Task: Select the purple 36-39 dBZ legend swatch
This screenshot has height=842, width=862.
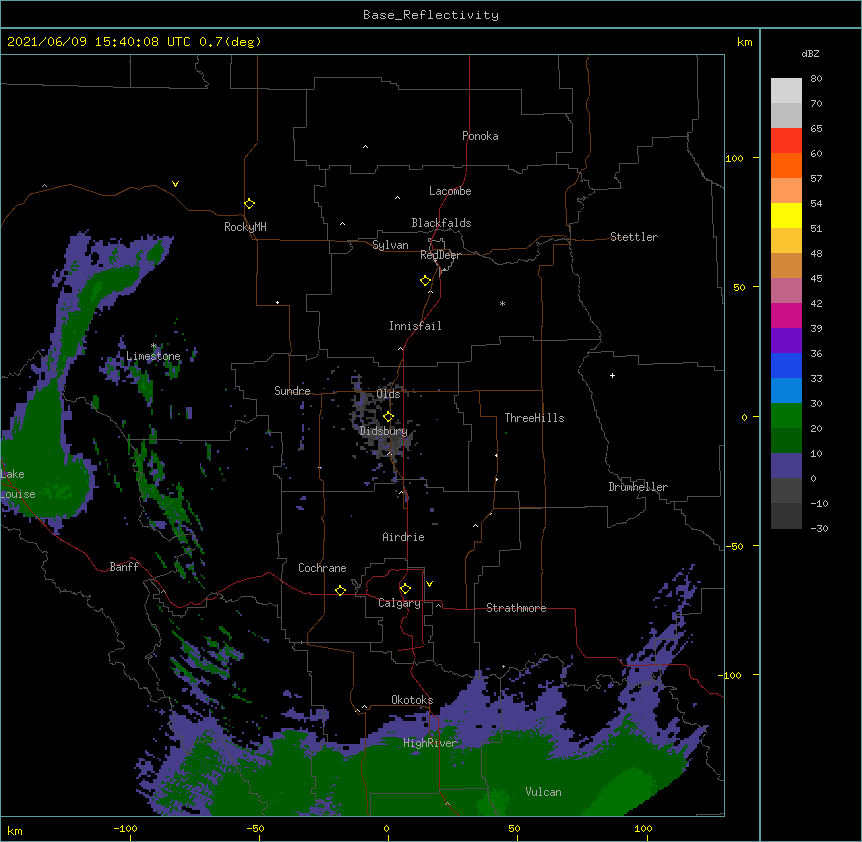Action: click(786, 340)
